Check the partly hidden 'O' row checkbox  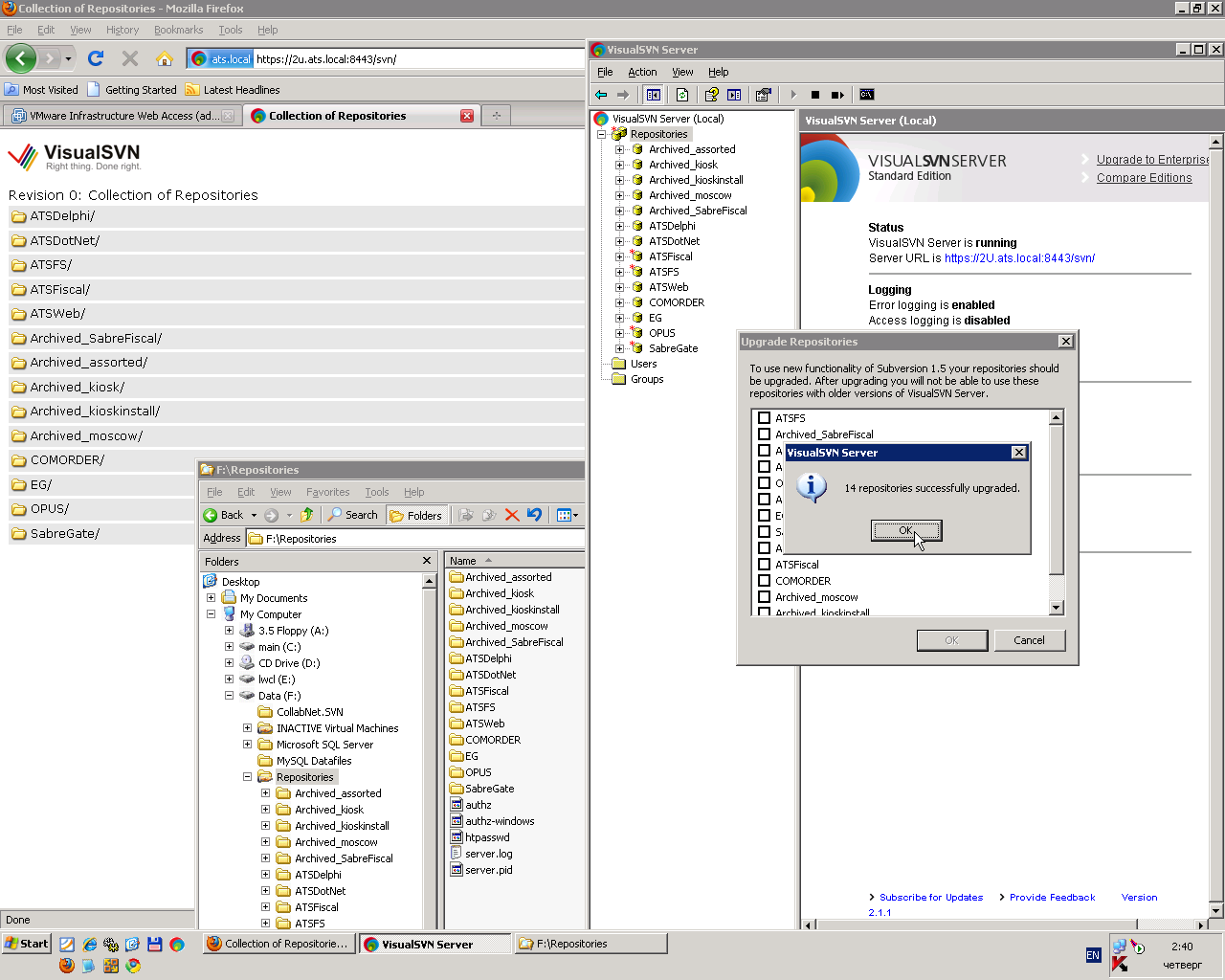764,483
